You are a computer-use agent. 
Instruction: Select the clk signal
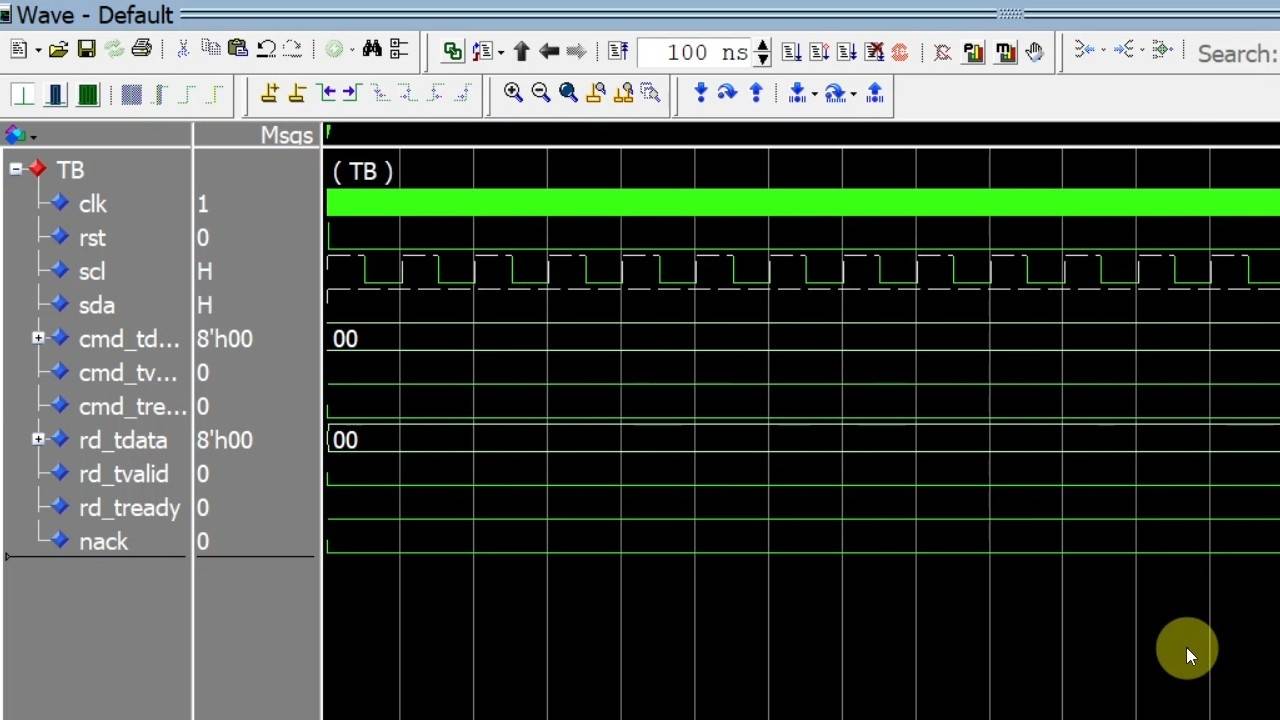click(92, 204)
